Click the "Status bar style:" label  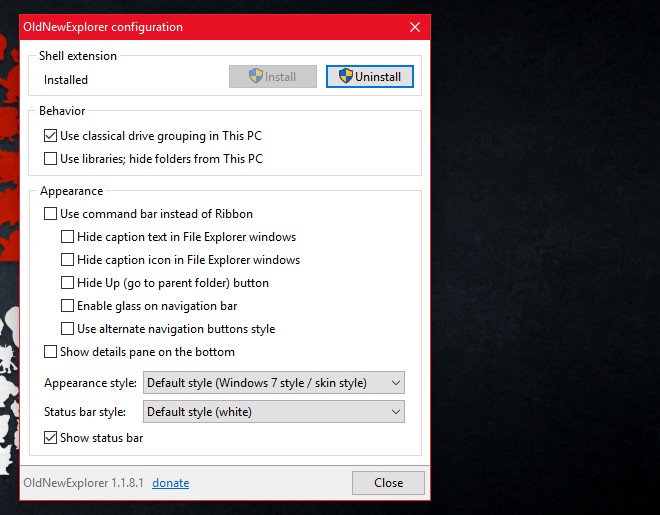pos(85,411)
